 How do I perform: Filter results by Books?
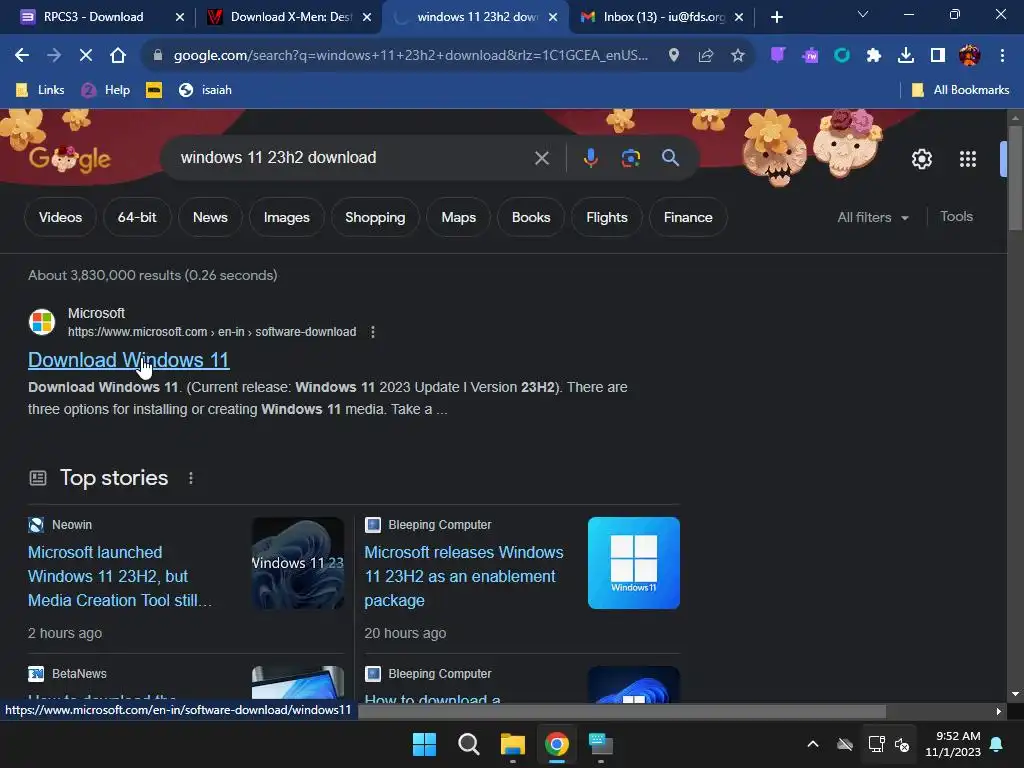531,217
